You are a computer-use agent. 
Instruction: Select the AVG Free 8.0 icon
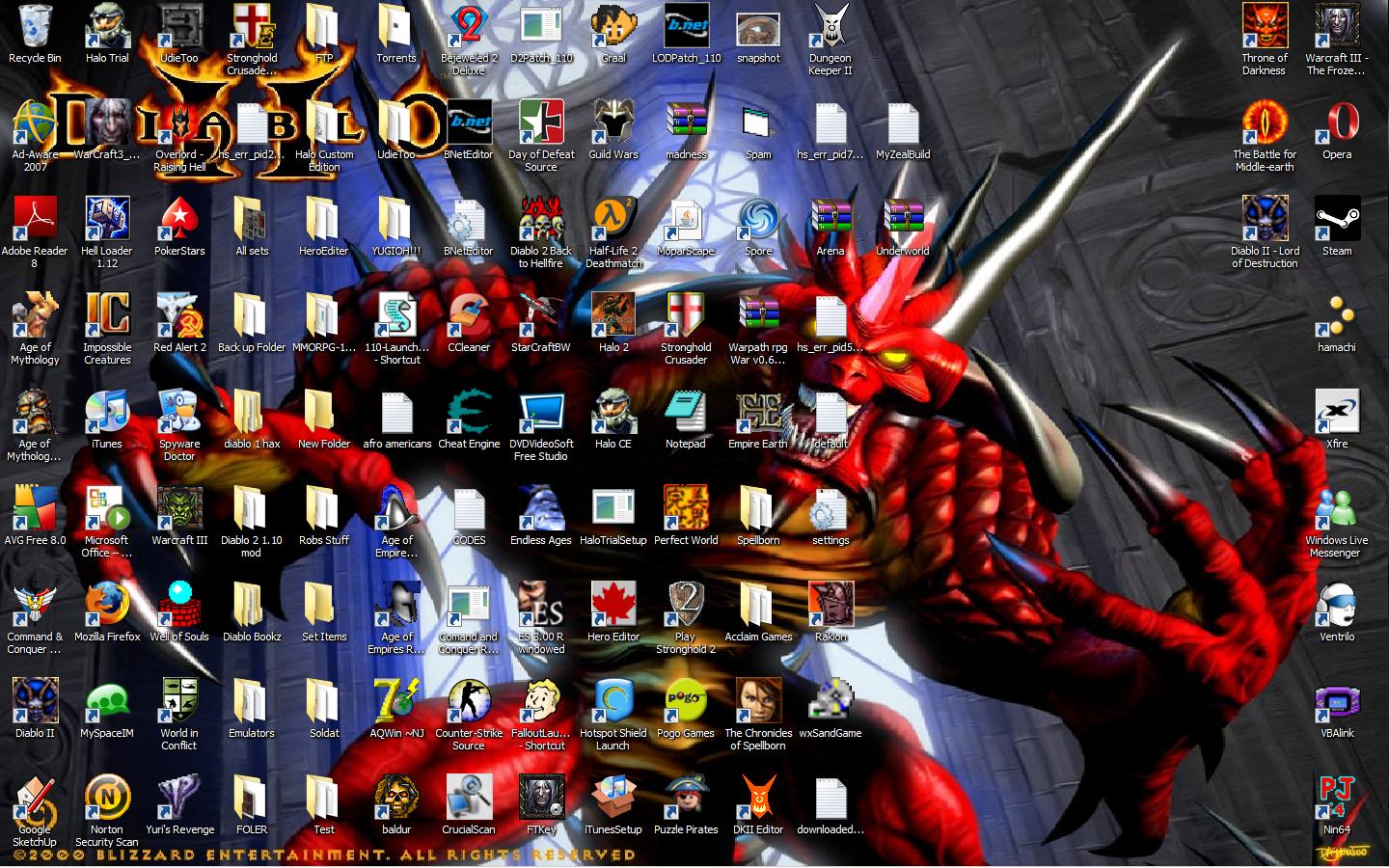coord(35,508)
